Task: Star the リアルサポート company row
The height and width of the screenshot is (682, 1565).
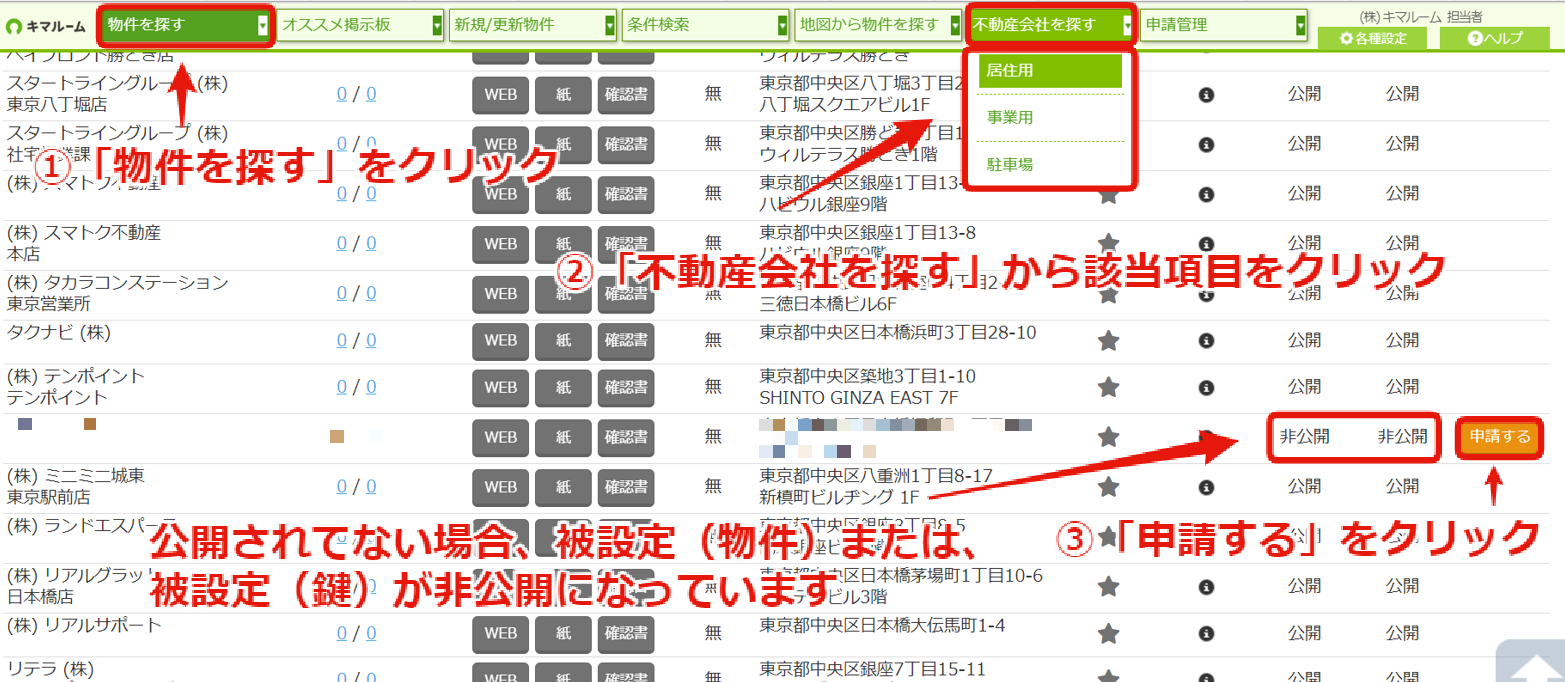Action: [1108, 633]
